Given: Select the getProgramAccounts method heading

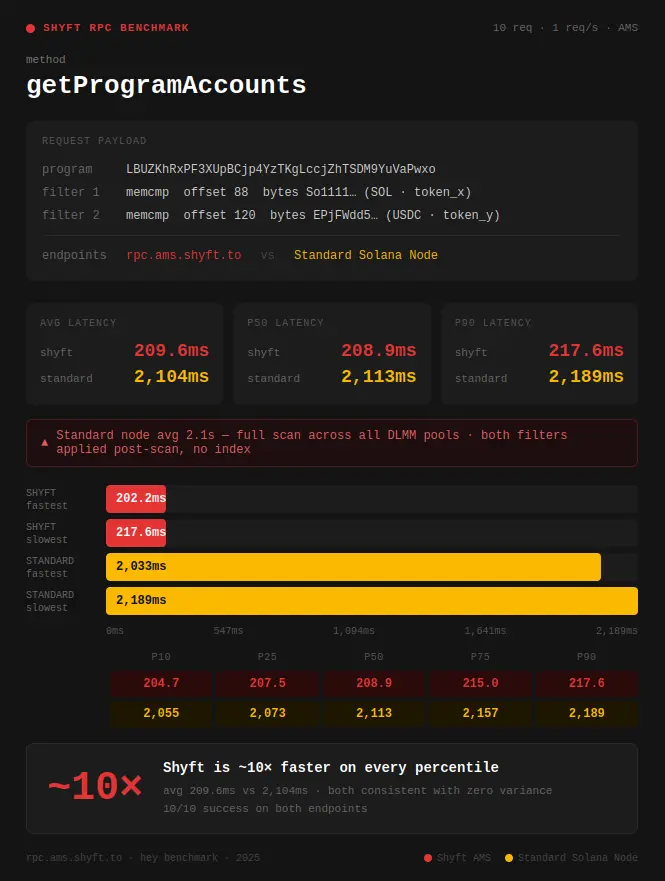Looking at the screenshot, I should click(x=166, y=85).
